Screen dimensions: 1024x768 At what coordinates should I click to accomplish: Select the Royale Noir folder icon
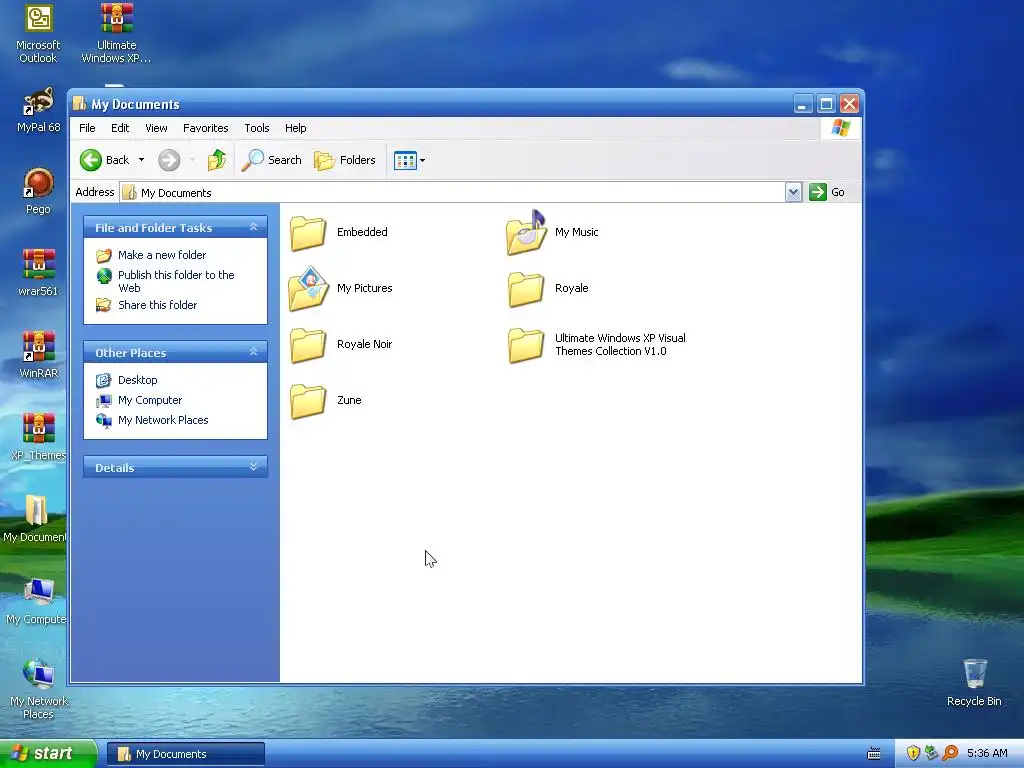pos(308,344)
